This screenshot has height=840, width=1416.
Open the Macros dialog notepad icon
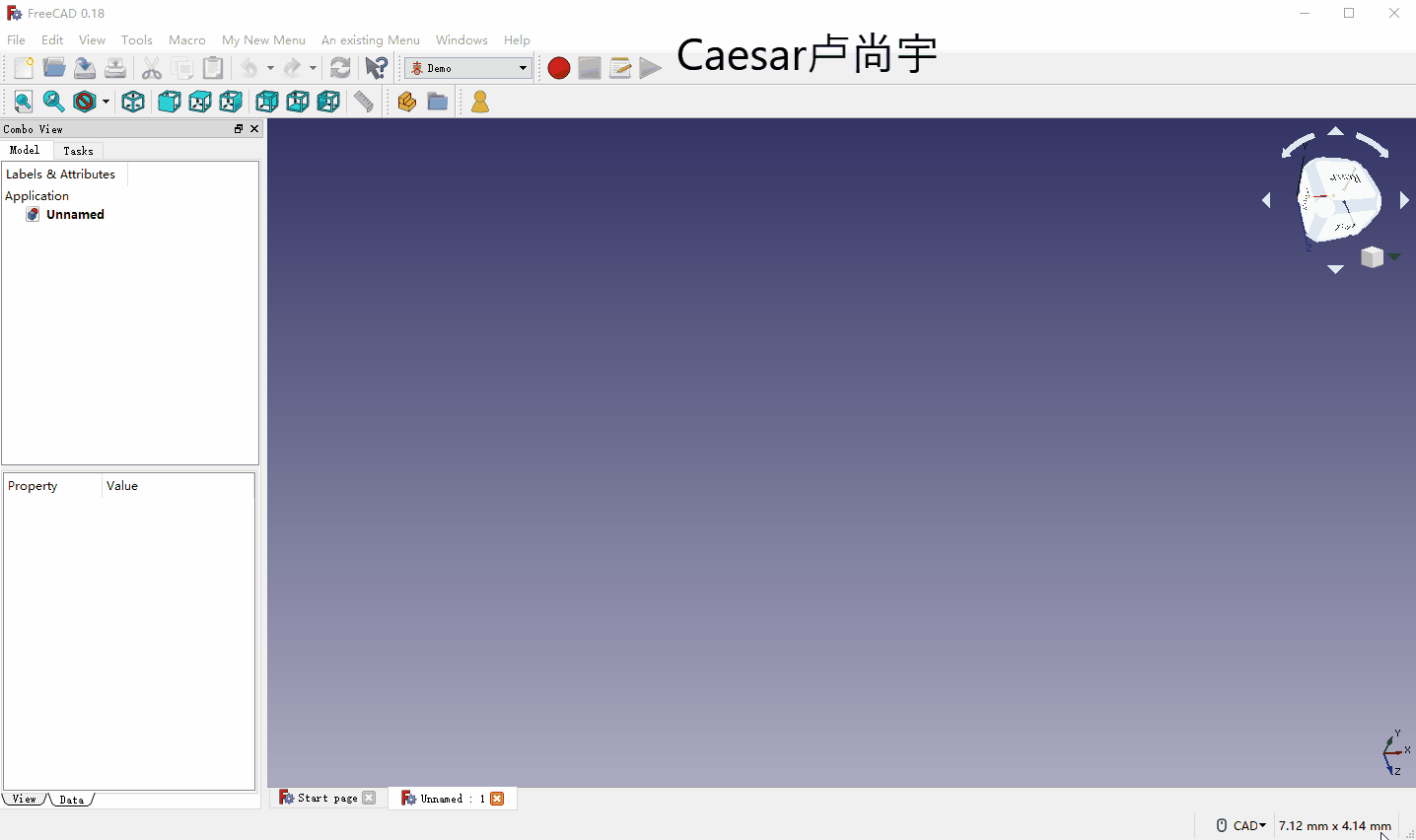click(x=620, y=68)
